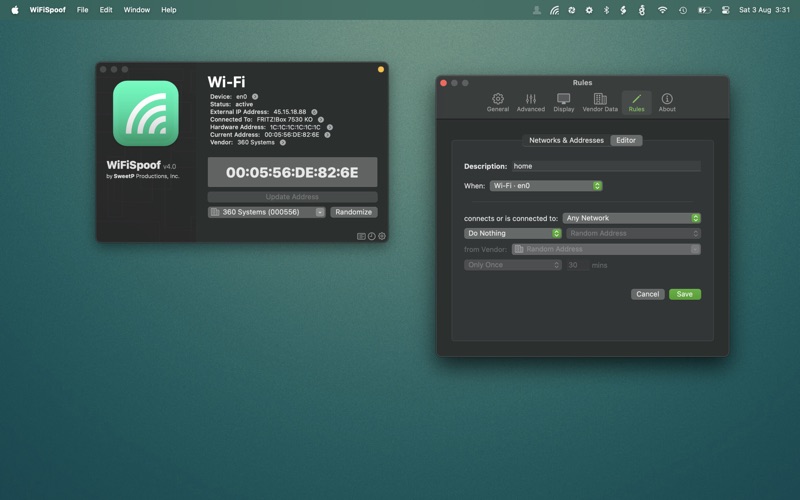Screen dimensions: 800x500
Task: Click the lightning bolt icon in menu bar
Action: pos(623,10)
